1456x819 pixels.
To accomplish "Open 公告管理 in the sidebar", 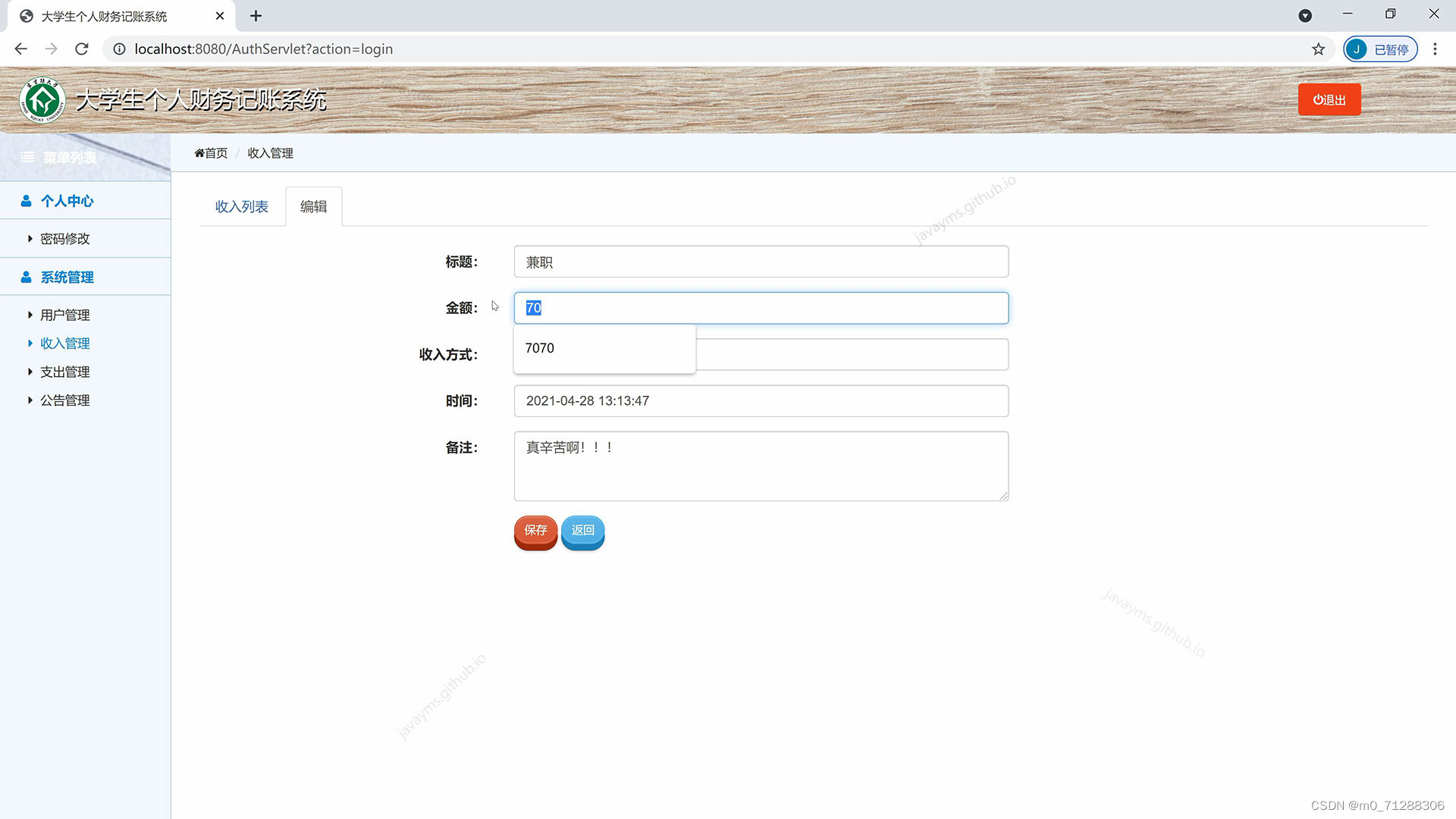I will click(64, 400).
